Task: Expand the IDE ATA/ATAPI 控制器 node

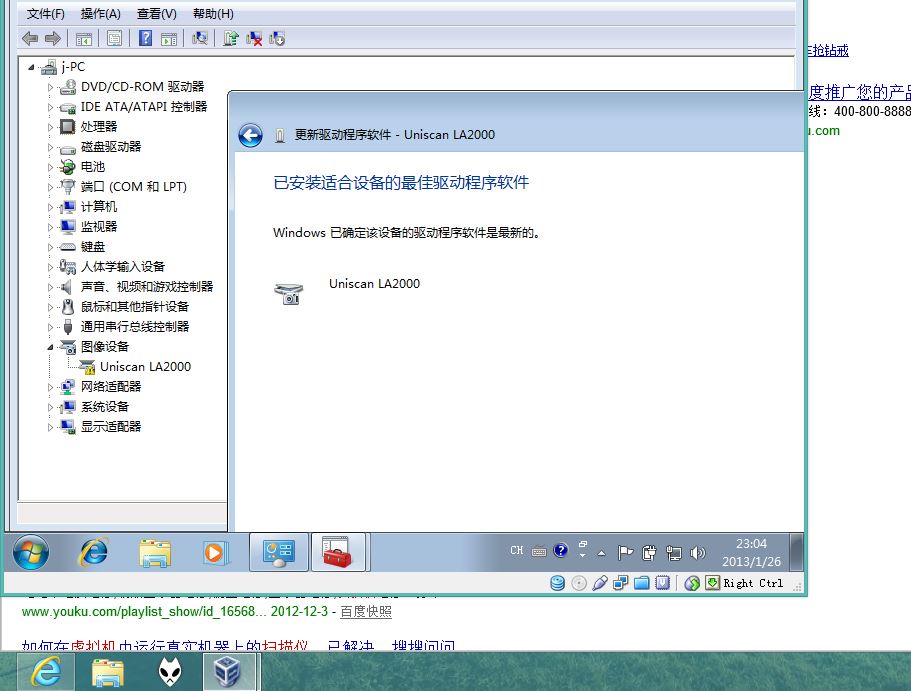Action: (x=51, y=108)
